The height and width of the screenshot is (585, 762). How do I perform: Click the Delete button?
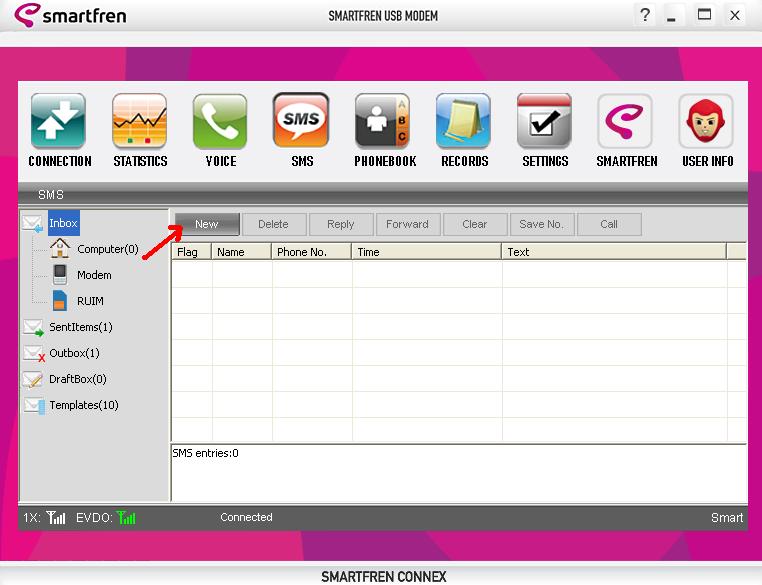pyautogui.click(x=274, y=224)
